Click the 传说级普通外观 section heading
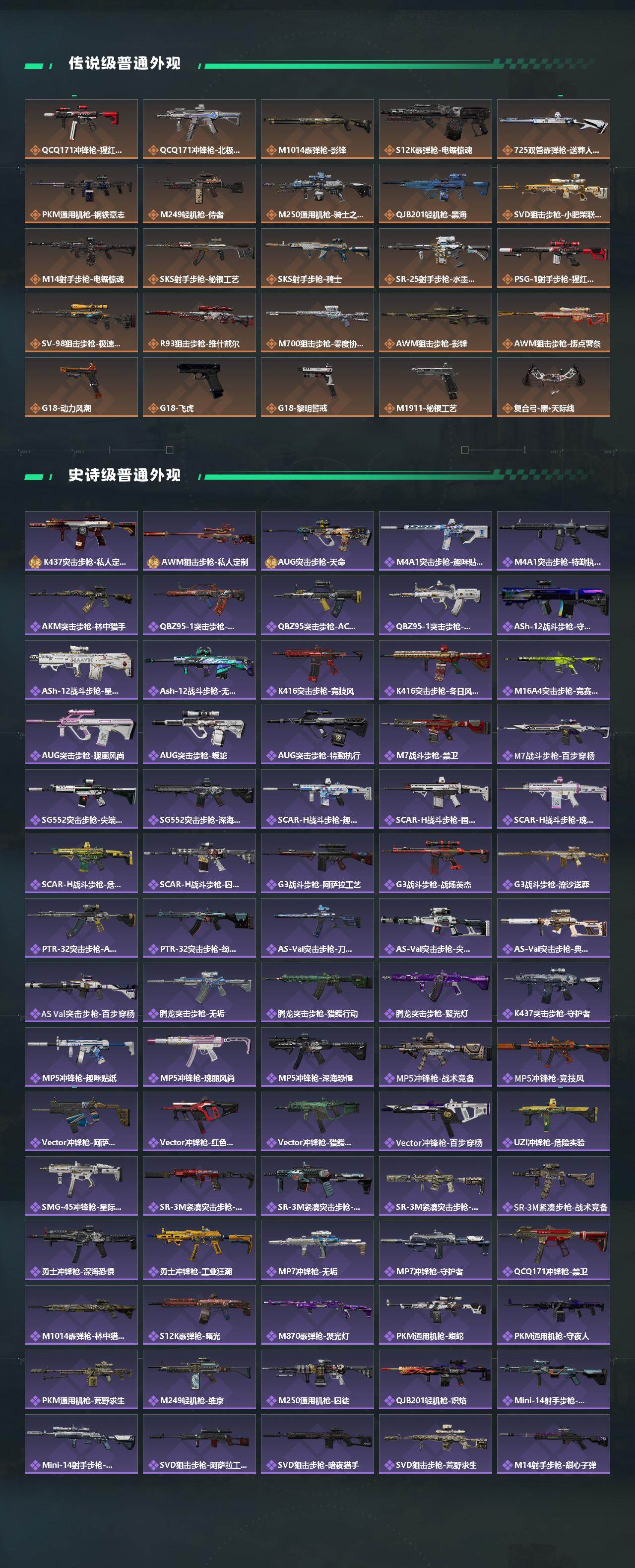 pyautogui.click(x=124, y=64)
